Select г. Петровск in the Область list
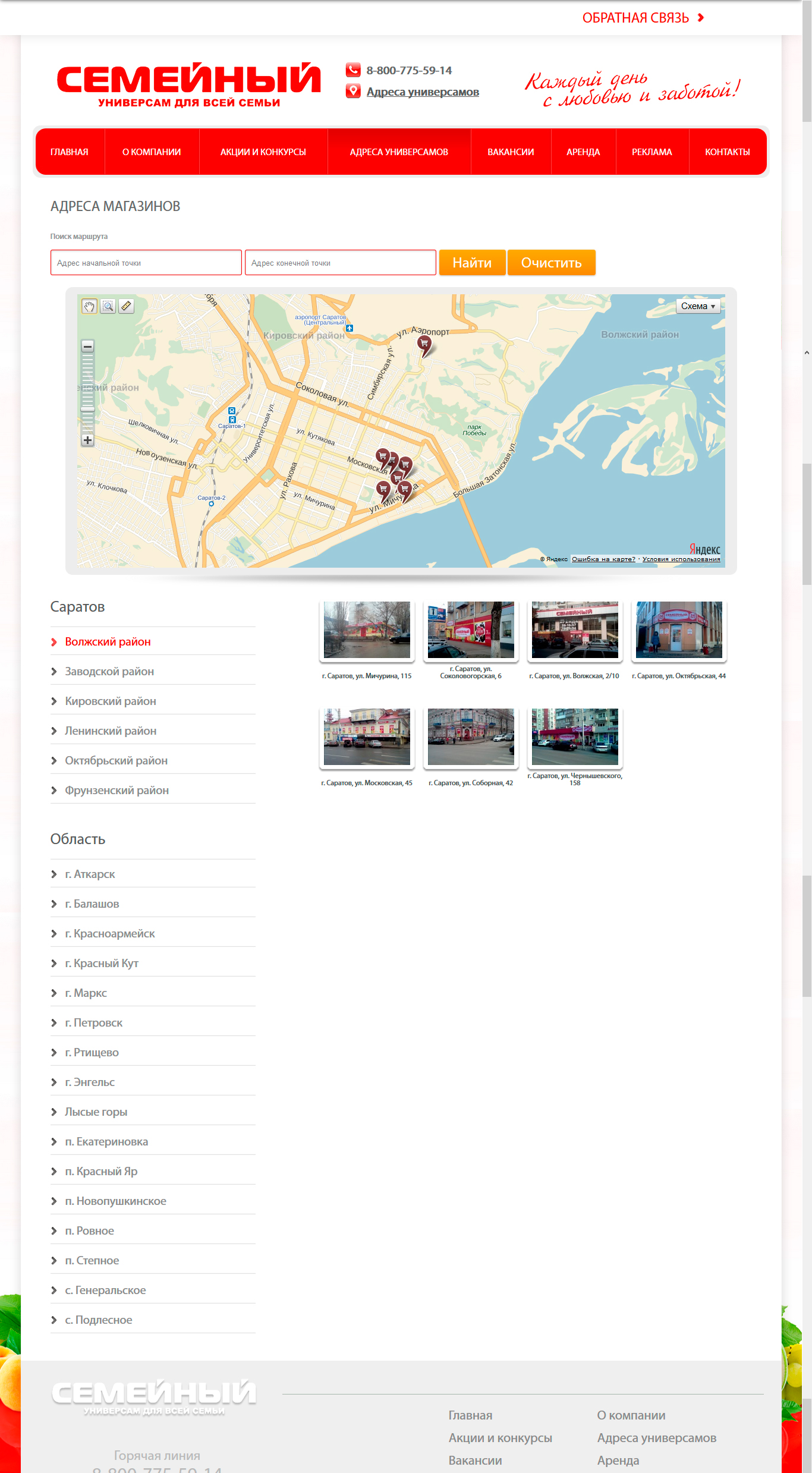 [x=94, y=1023]
